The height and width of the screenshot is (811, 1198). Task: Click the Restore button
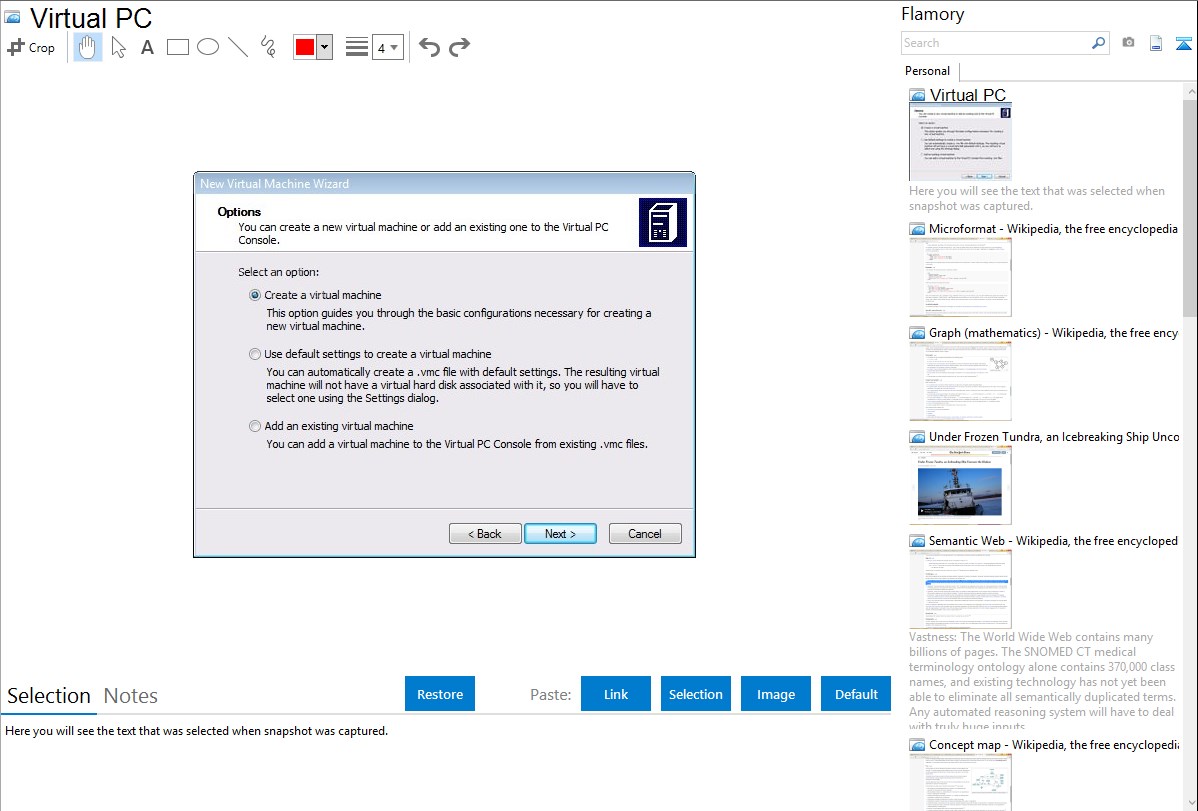point(440,694)
